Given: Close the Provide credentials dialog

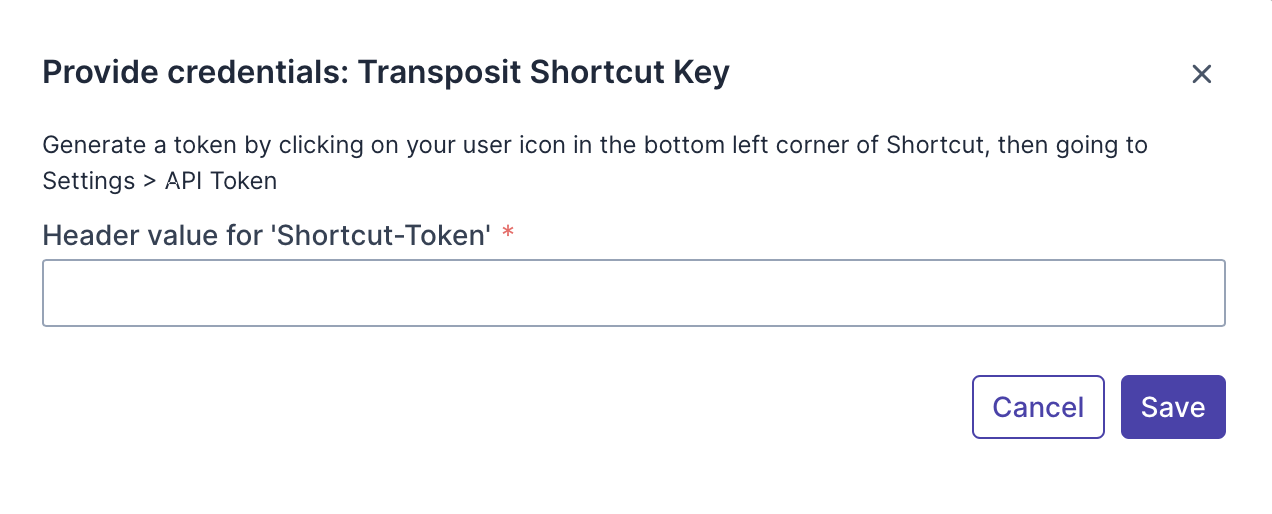Looking at the screenshot, I should pos(1201,74).
